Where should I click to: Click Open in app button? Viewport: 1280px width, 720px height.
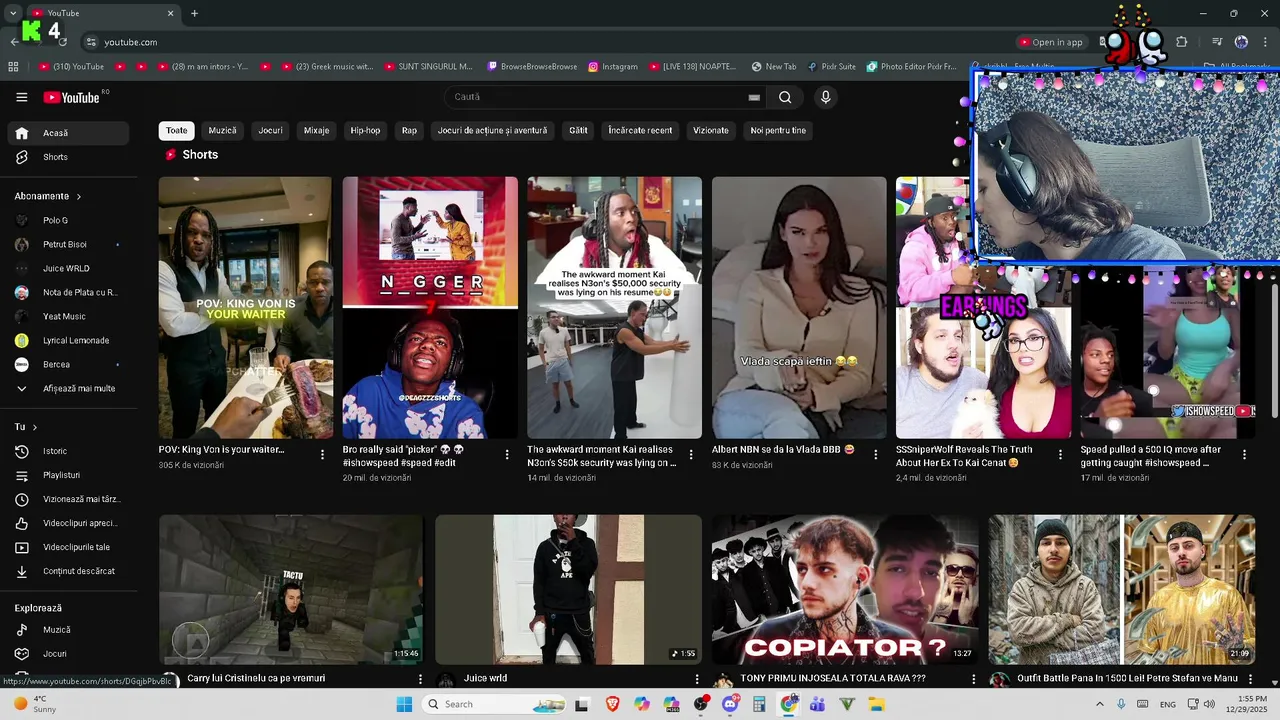(1052, 42)
